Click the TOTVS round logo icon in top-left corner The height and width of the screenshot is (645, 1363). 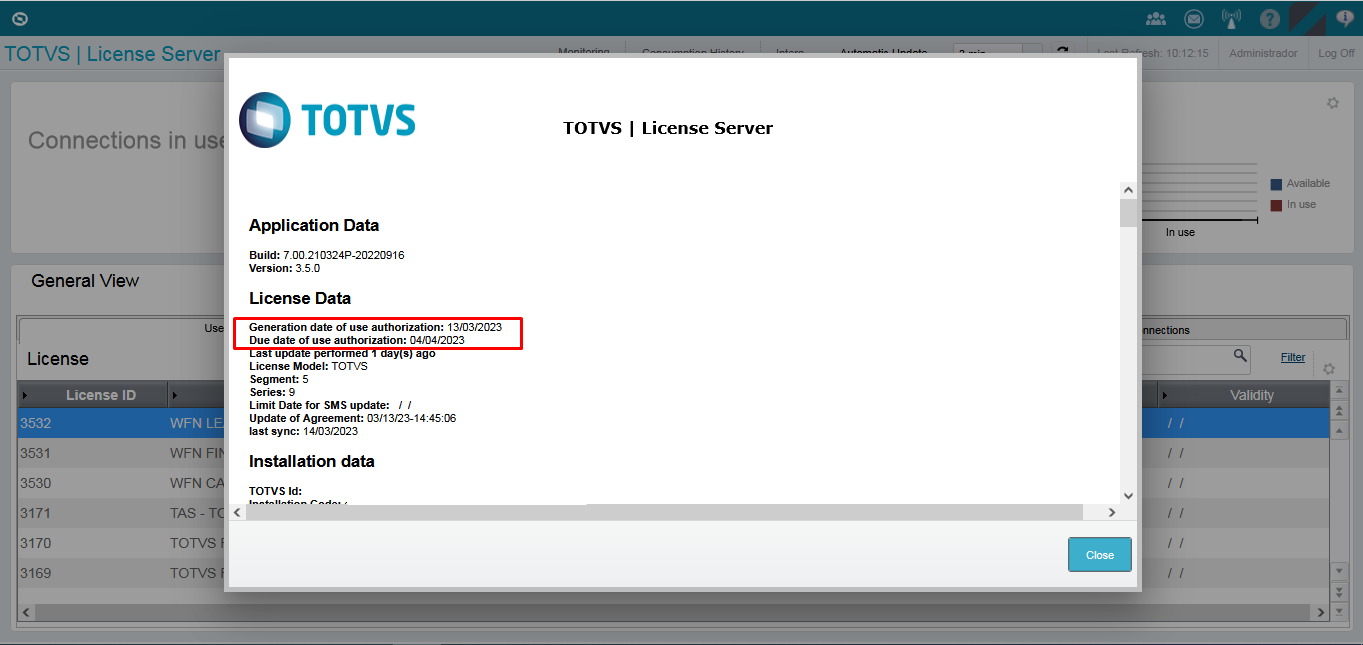(20, 19)
